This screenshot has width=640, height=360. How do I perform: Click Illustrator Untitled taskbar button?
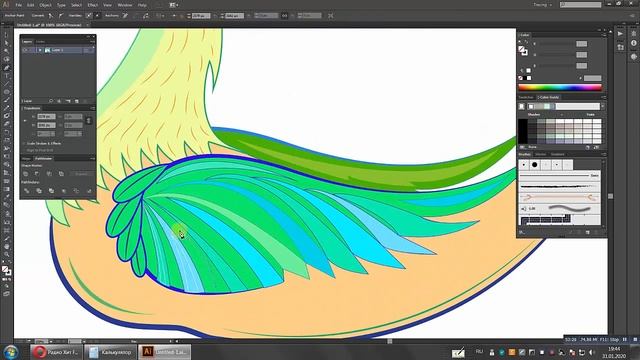coord(165,352)
